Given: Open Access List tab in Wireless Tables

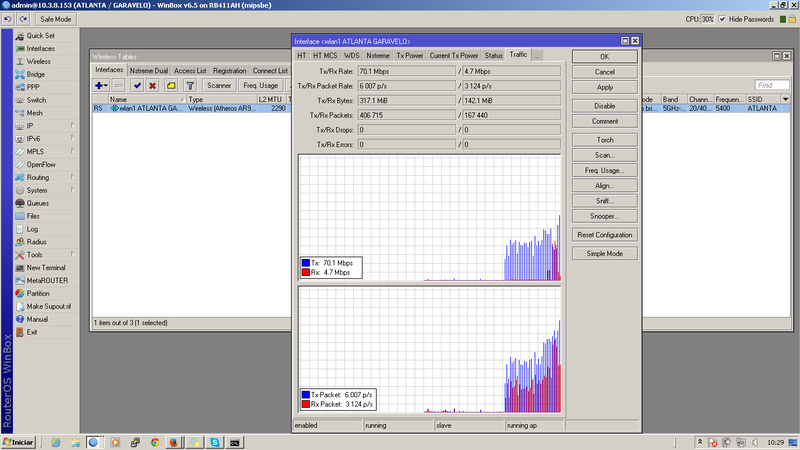Looking at the screenshot, I should [190, 71].
